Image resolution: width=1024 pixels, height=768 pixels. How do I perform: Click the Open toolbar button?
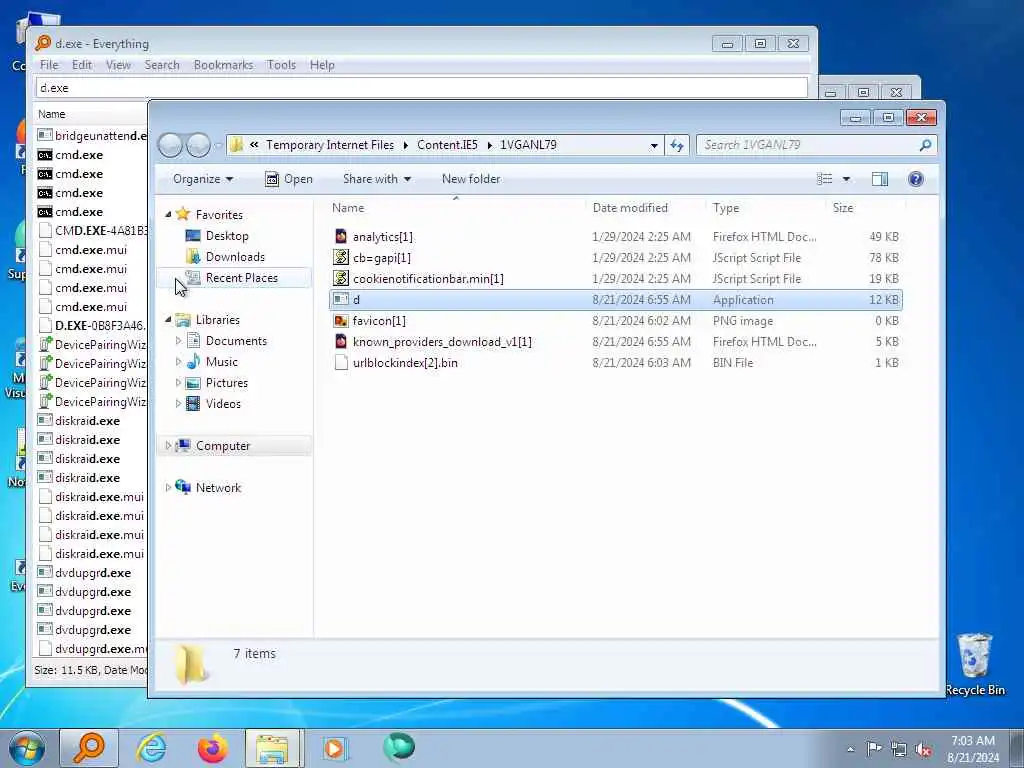tap(289, 179)
